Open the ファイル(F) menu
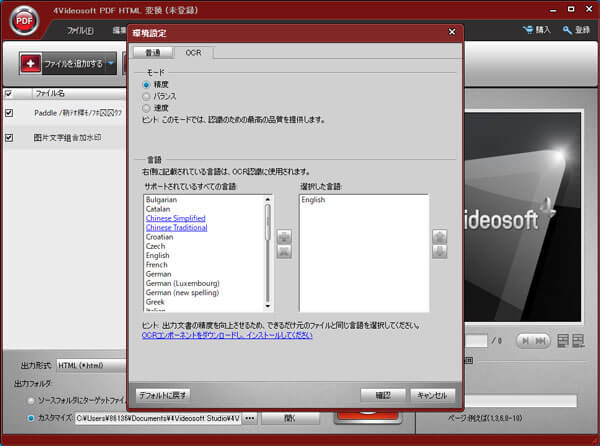 pyautogui.click(x=80, y=31)
